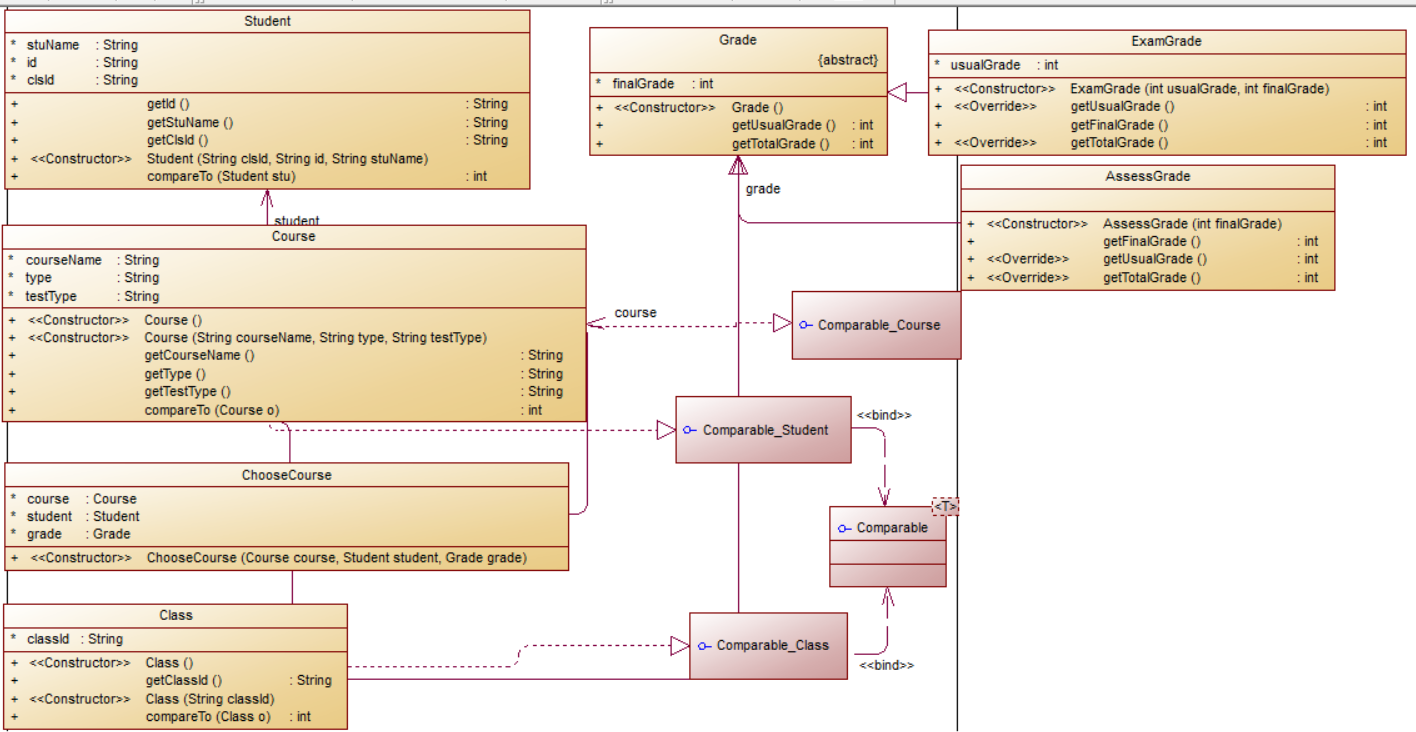This screenshot has height=732, width=1416.
Task: Select the ExamGrade class title
Action: click(1167, 41)
